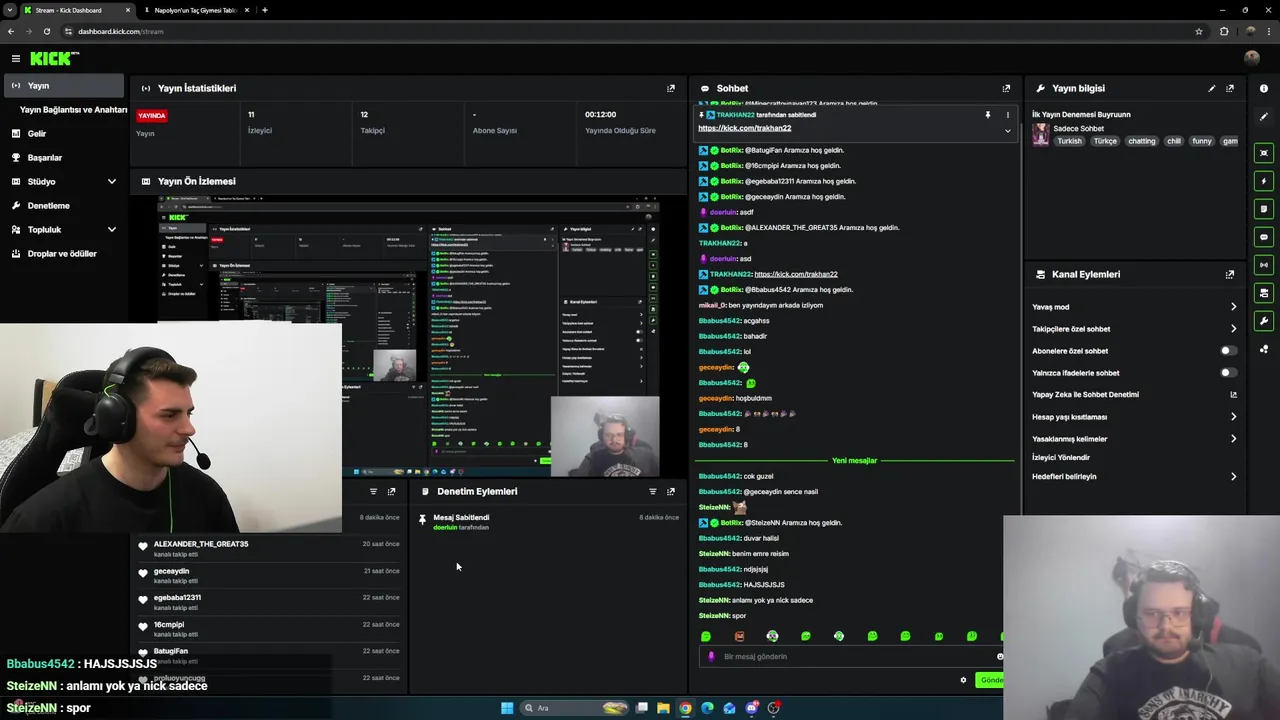1280x720 pixels.
Task: Open Hesap yaşı kısıtlaması settings
Action: point(1134,417)
